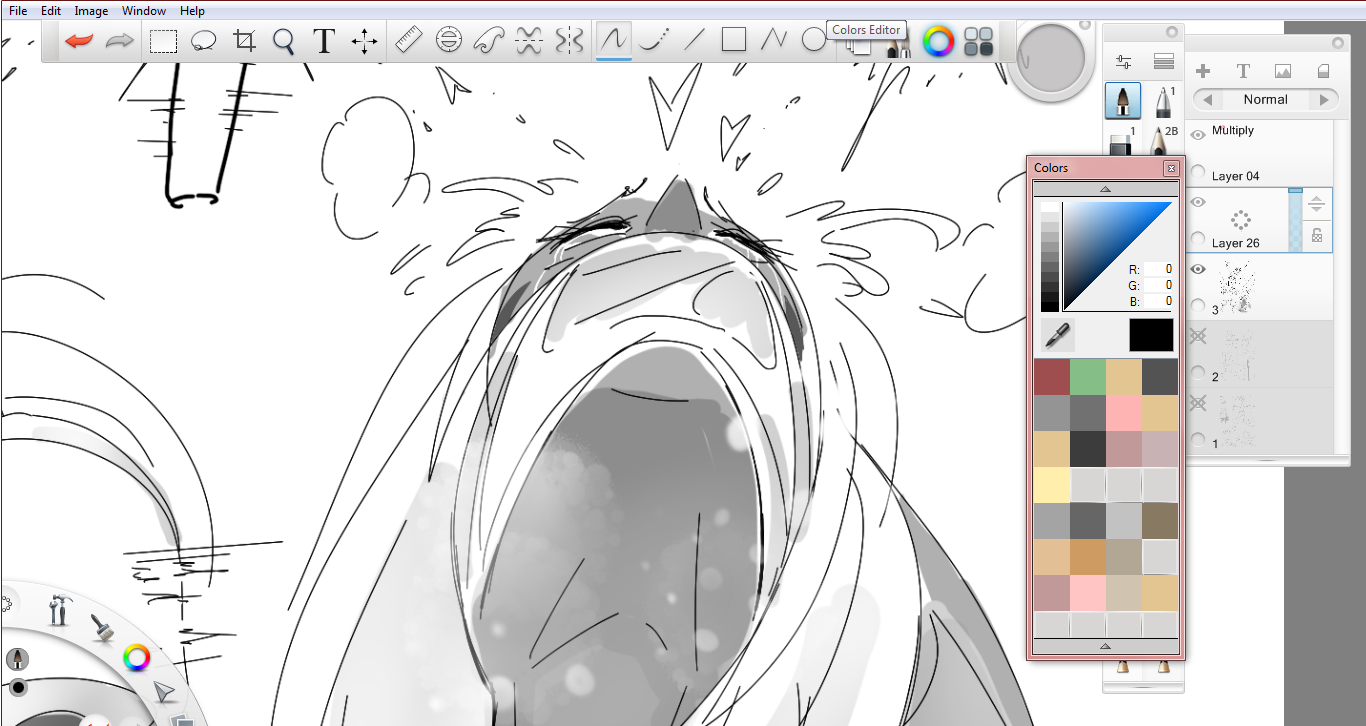Open the Lagoon UI toggle with four squares

[x=978, y=42]
